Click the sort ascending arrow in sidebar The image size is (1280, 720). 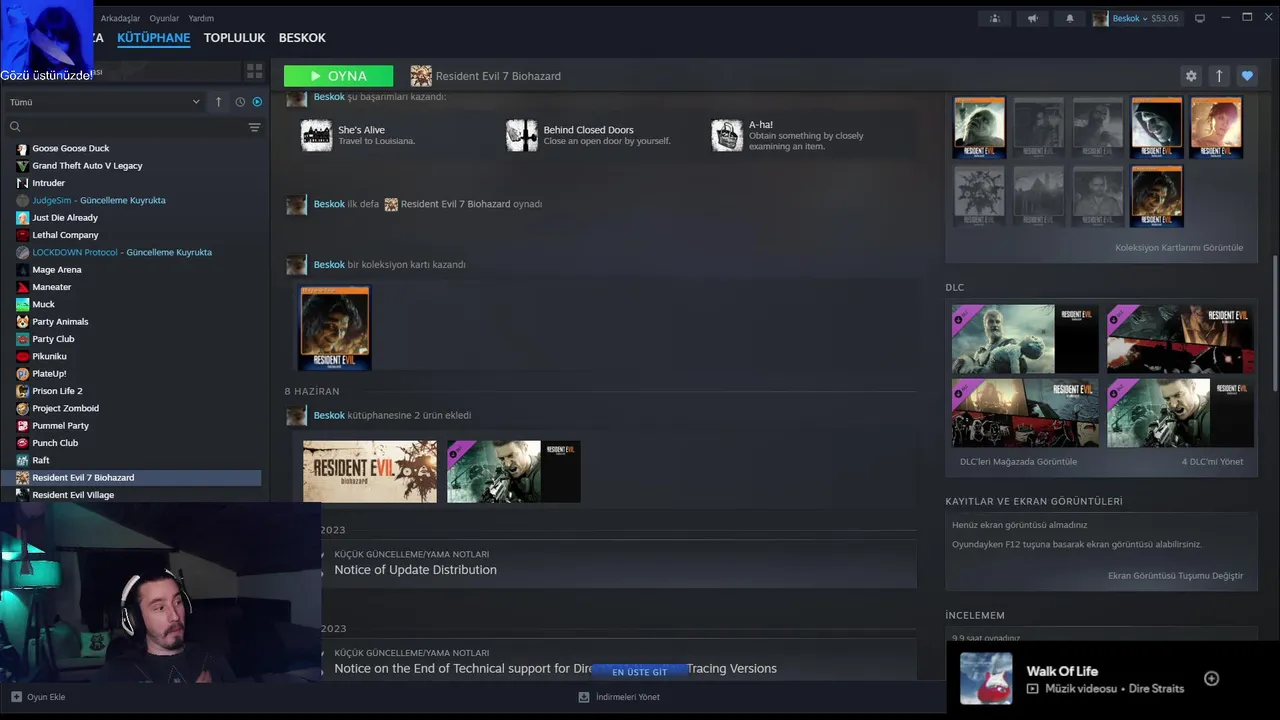click(x=218, y=102)
